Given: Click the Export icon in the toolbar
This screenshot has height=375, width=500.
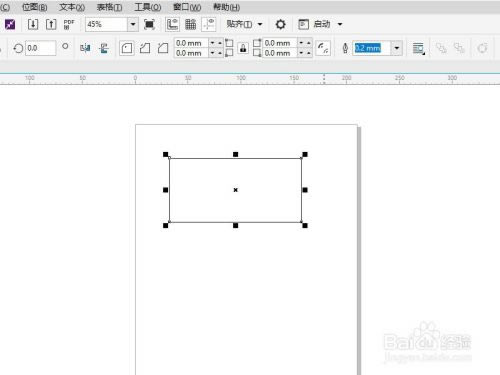Looking at the screenshot, I should coord(51,24).
